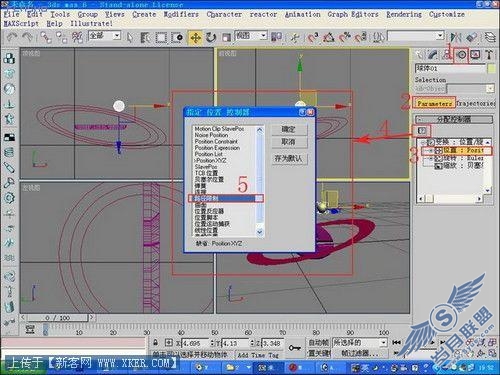Screen dimensions: 500x375
Task: Activate the Select and Move tool
Action: [195, 38]
